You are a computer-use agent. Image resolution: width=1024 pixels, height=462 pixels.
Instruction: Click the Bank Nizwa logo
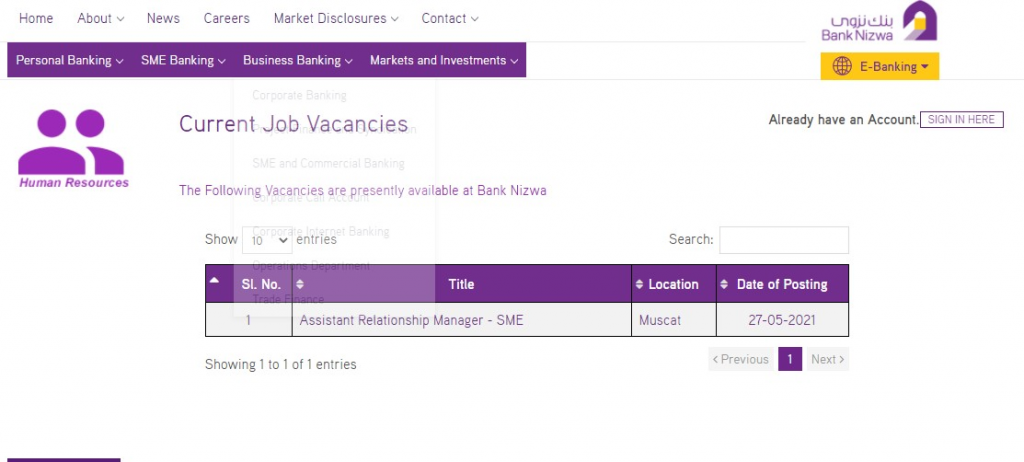click(879, 22)
